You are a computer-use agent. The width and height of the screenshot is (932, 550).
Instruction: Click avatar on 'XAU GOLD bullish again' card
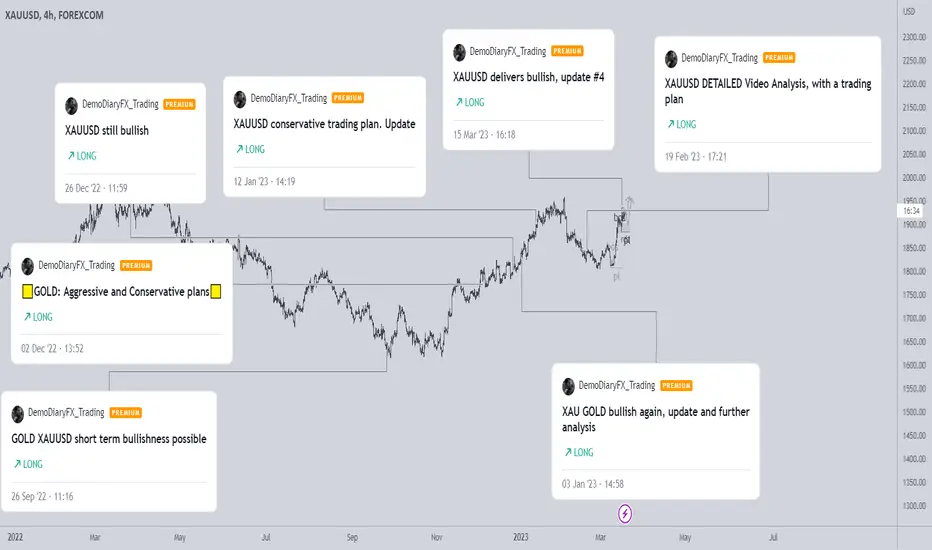coord(568,386)
